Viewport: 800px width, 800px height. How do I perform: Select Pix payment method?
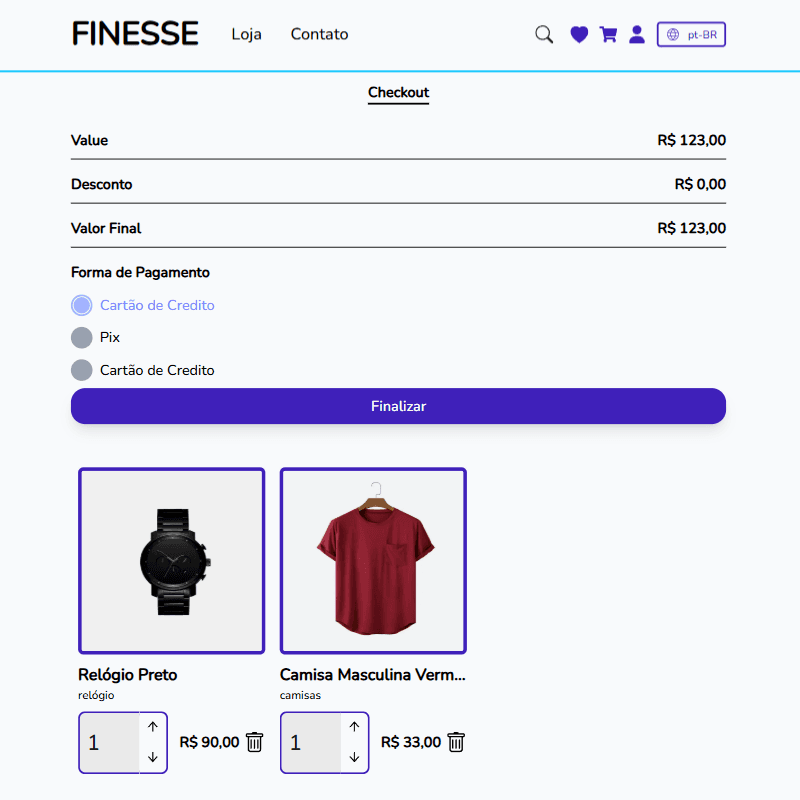[x=82, y=338]
